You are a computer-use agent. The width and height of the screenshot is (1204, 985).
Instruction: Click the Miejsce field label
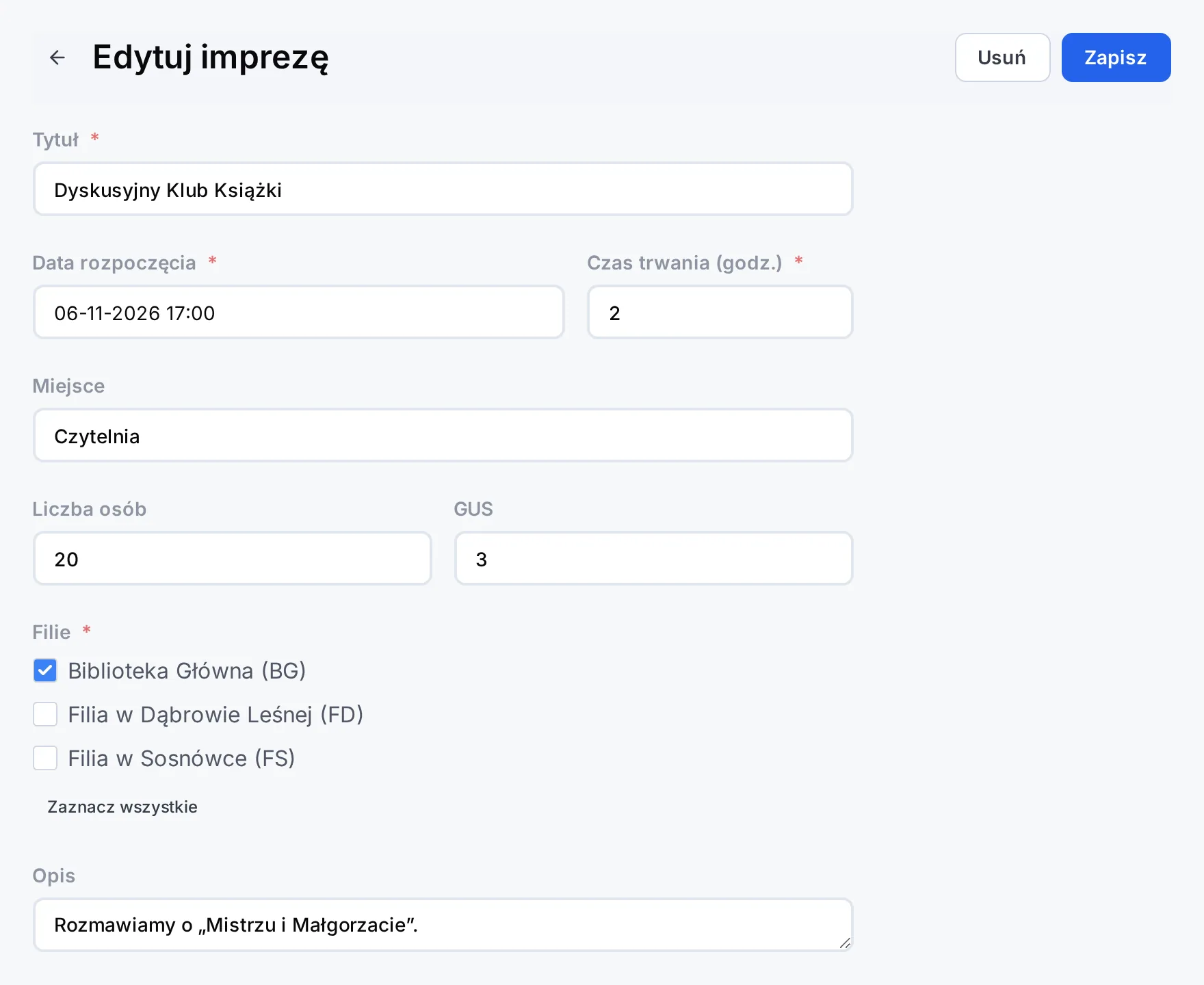(x=68, y=386)
